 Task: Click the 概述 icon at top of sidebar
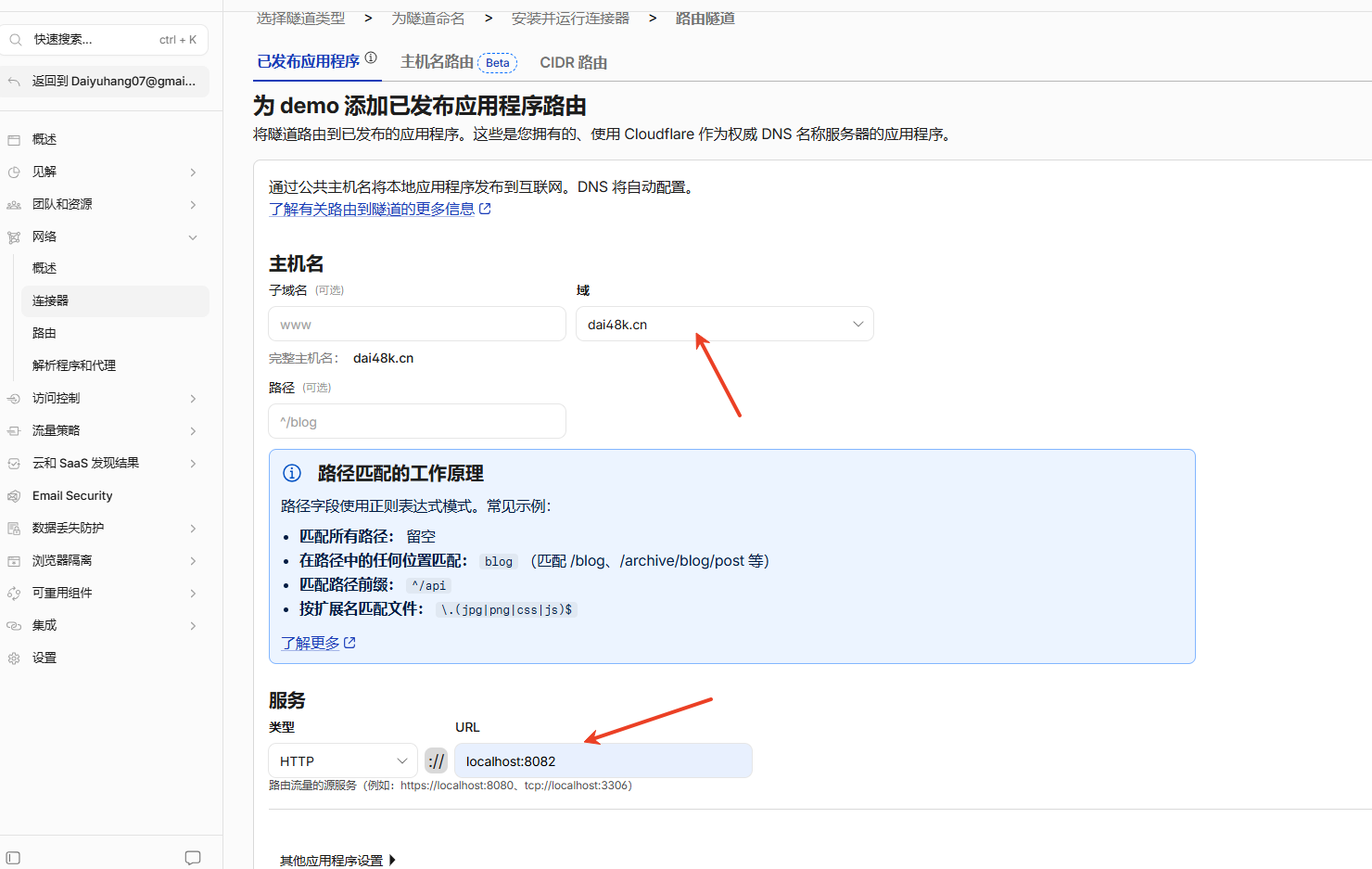[14, 140]
